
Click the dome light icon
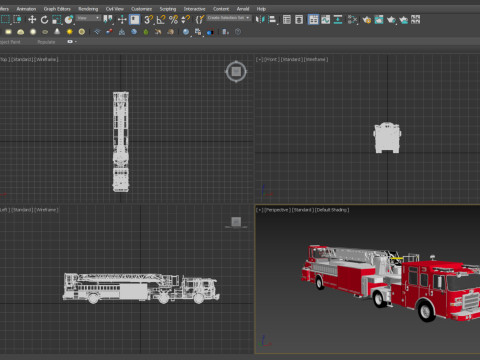click(x=20, y=32)
